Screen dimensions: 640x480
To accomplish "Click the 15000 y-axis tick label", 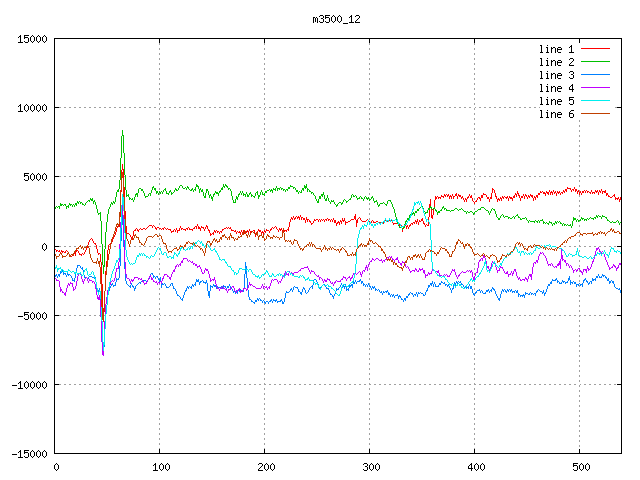I will [31, 39].
